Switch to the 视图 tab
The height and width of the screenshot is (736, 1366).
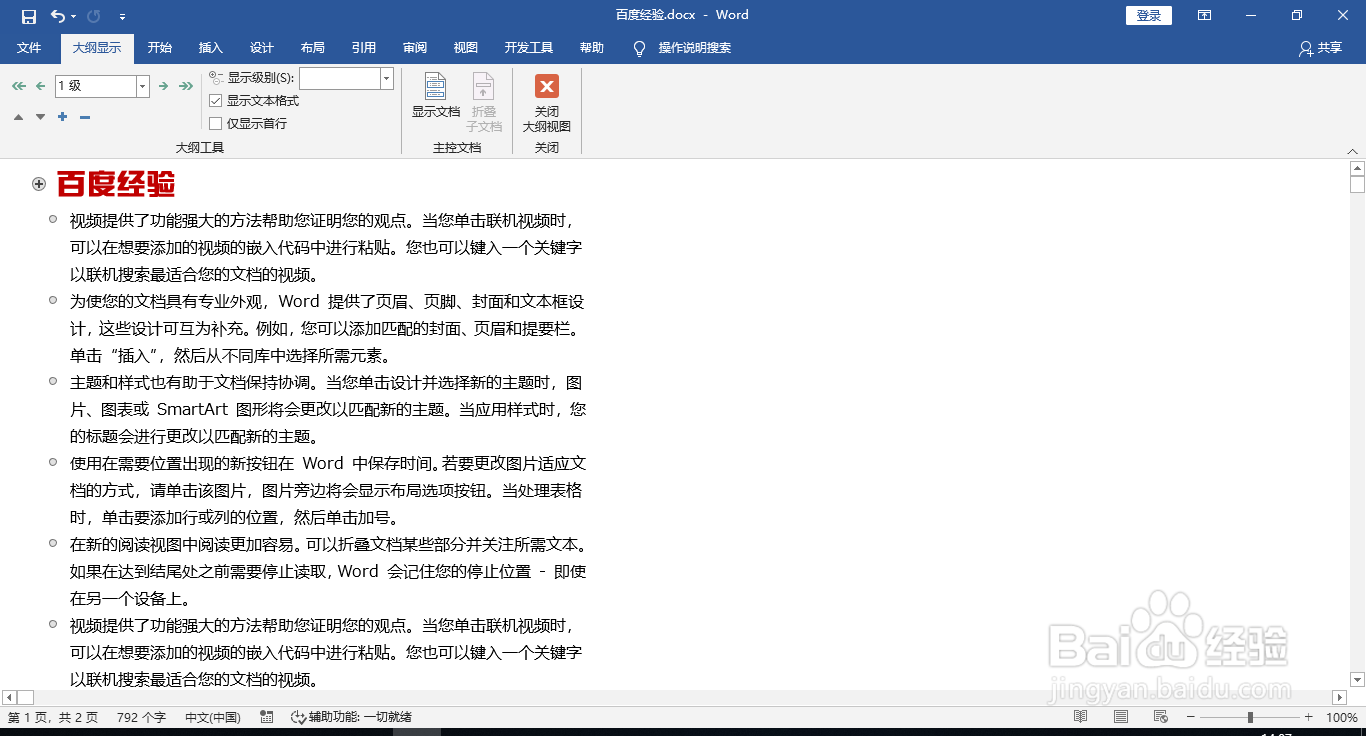tap(466, 47)
